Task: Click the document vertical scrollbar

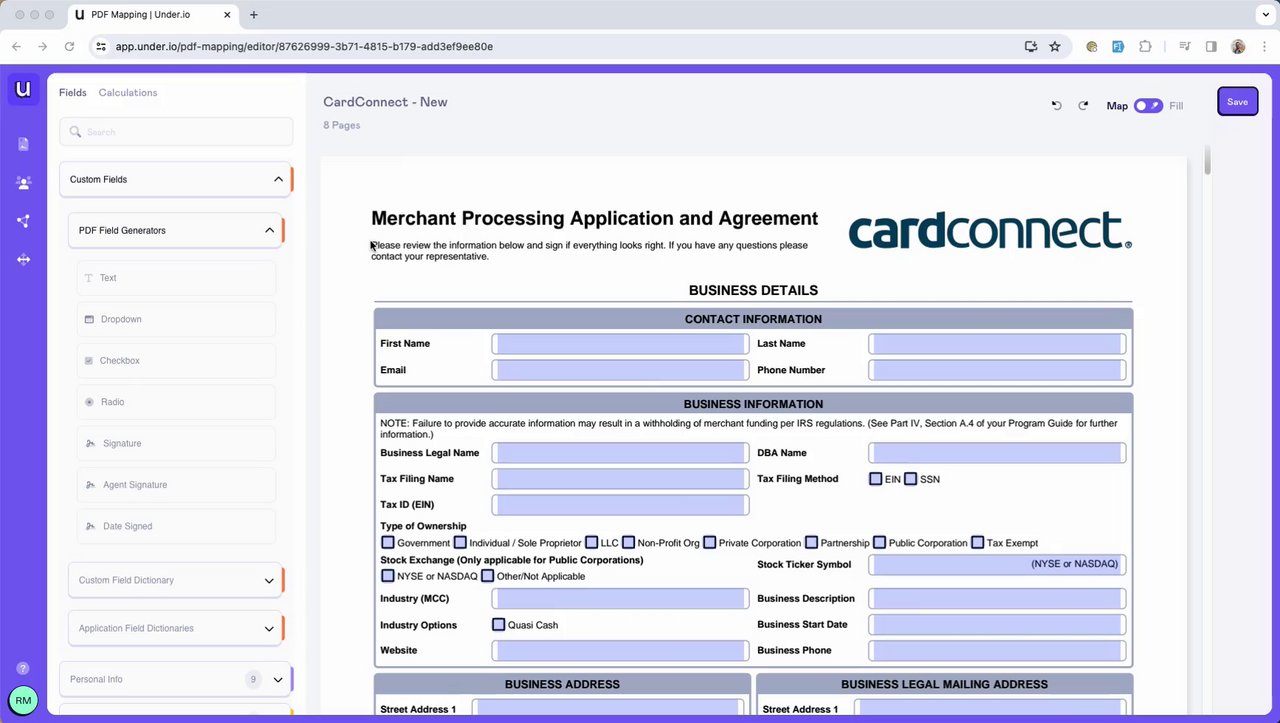Action: [x=1207, y=160]
